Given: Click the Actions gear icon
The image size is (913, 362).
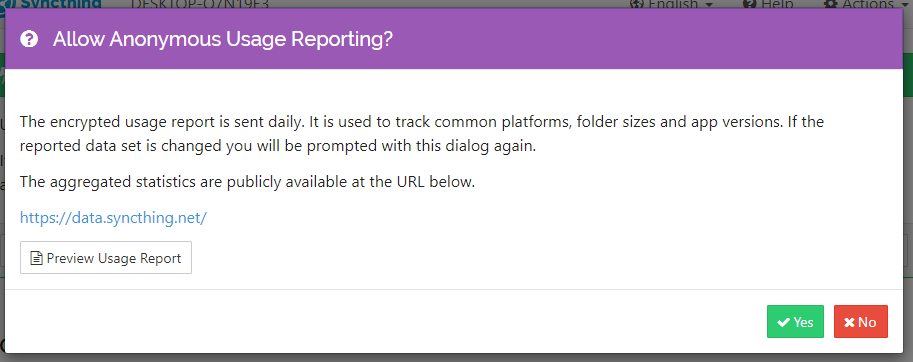Looking at the screenshot, I should [x=831, y=4].
